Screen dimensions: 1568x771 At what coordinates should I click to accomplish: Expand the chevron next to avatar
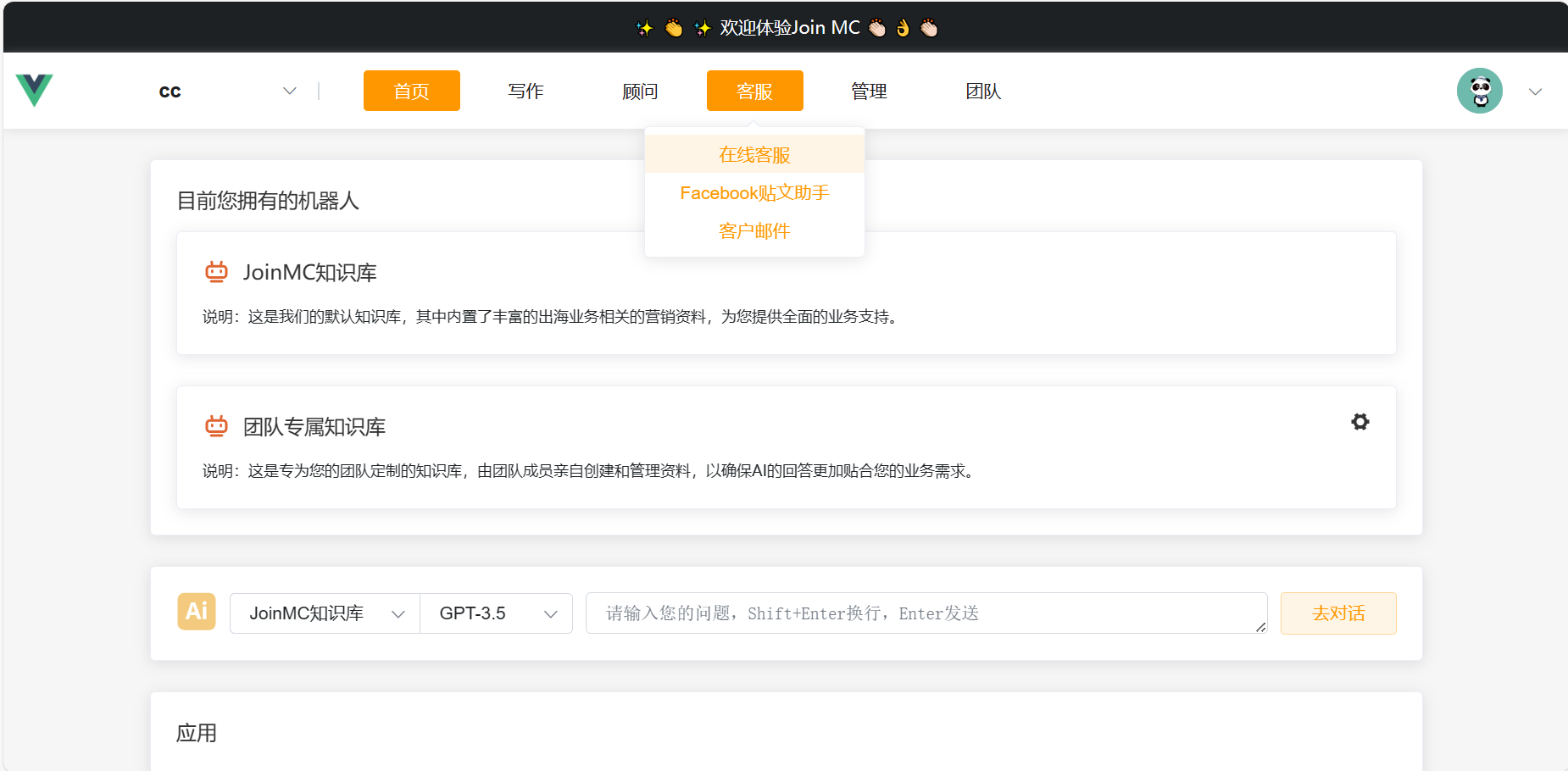pos(1535,92)
